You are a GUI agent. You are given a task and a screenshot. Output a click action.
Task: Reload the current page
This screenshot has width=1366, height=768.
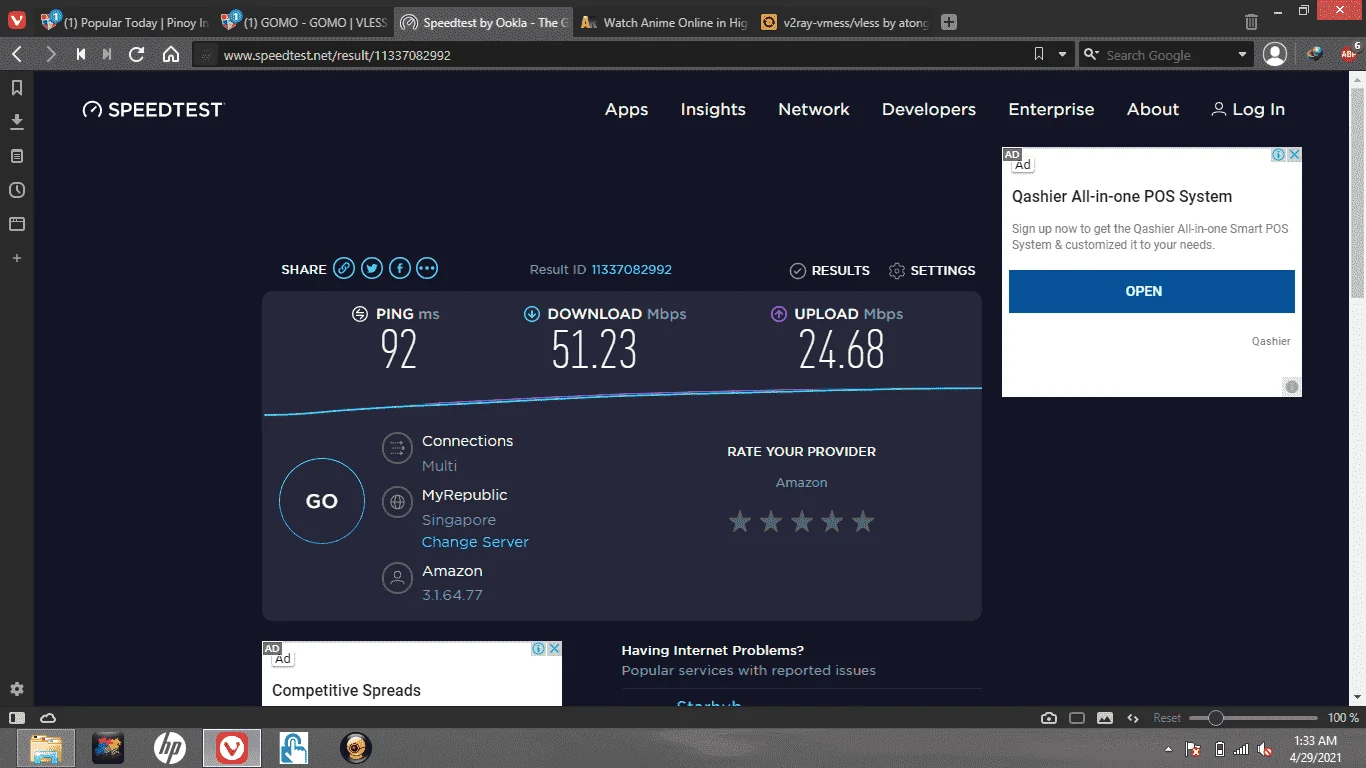tap(137, 54)
